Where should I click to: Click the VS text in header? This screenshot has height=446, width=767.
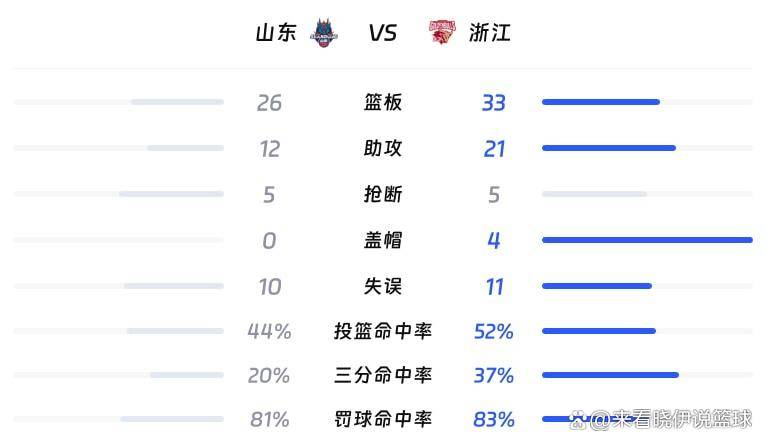tap(383, 33)
